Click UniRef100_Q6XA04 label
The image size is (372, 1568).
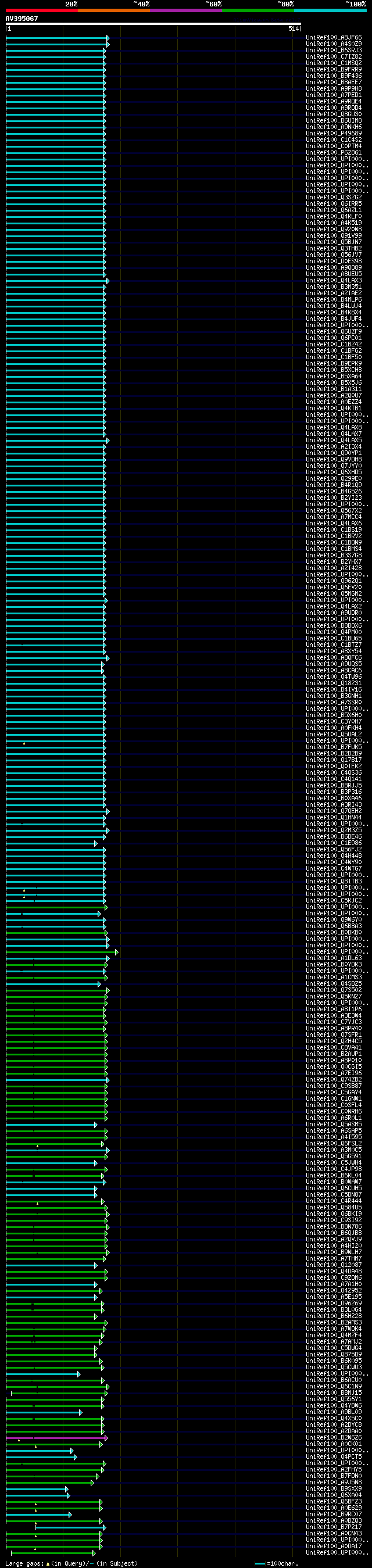click(x=334, y=1495)
